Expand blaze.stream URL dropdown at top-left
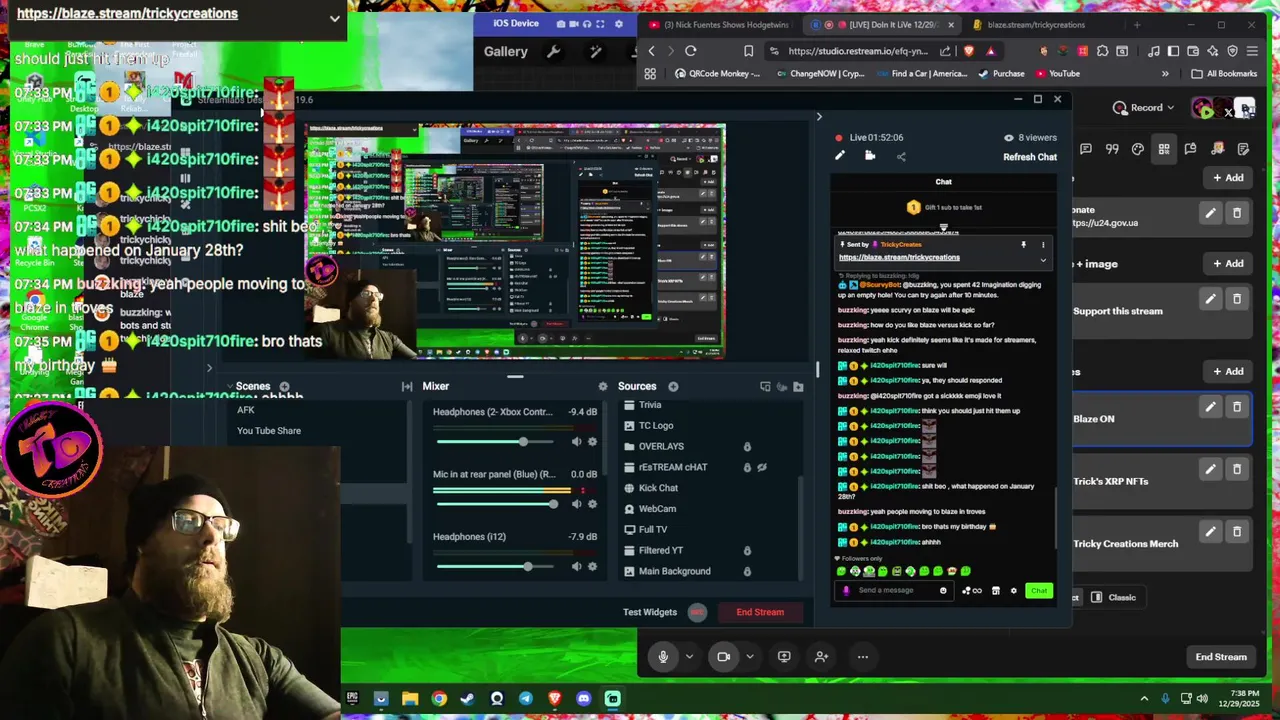The width and height of the screenshot is (1280, 720). tap(334, 18)
